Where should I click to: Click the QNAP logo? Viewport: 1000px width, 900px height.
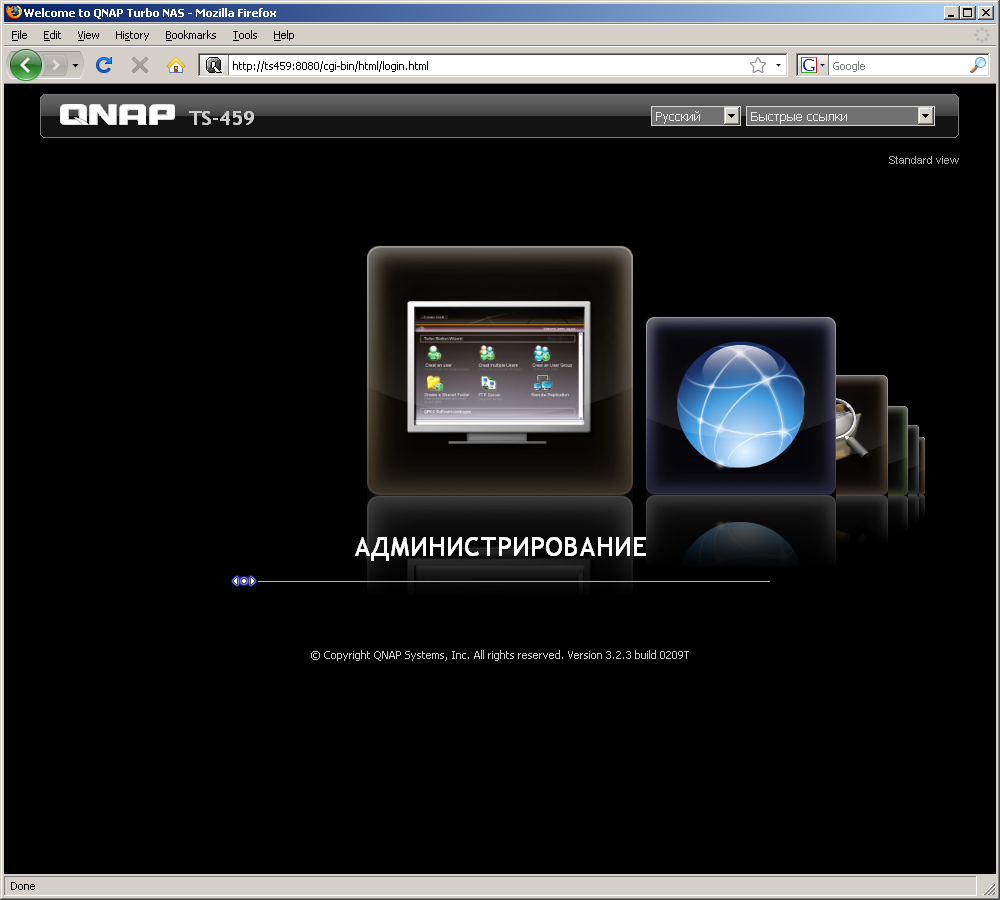coord(117,115)
